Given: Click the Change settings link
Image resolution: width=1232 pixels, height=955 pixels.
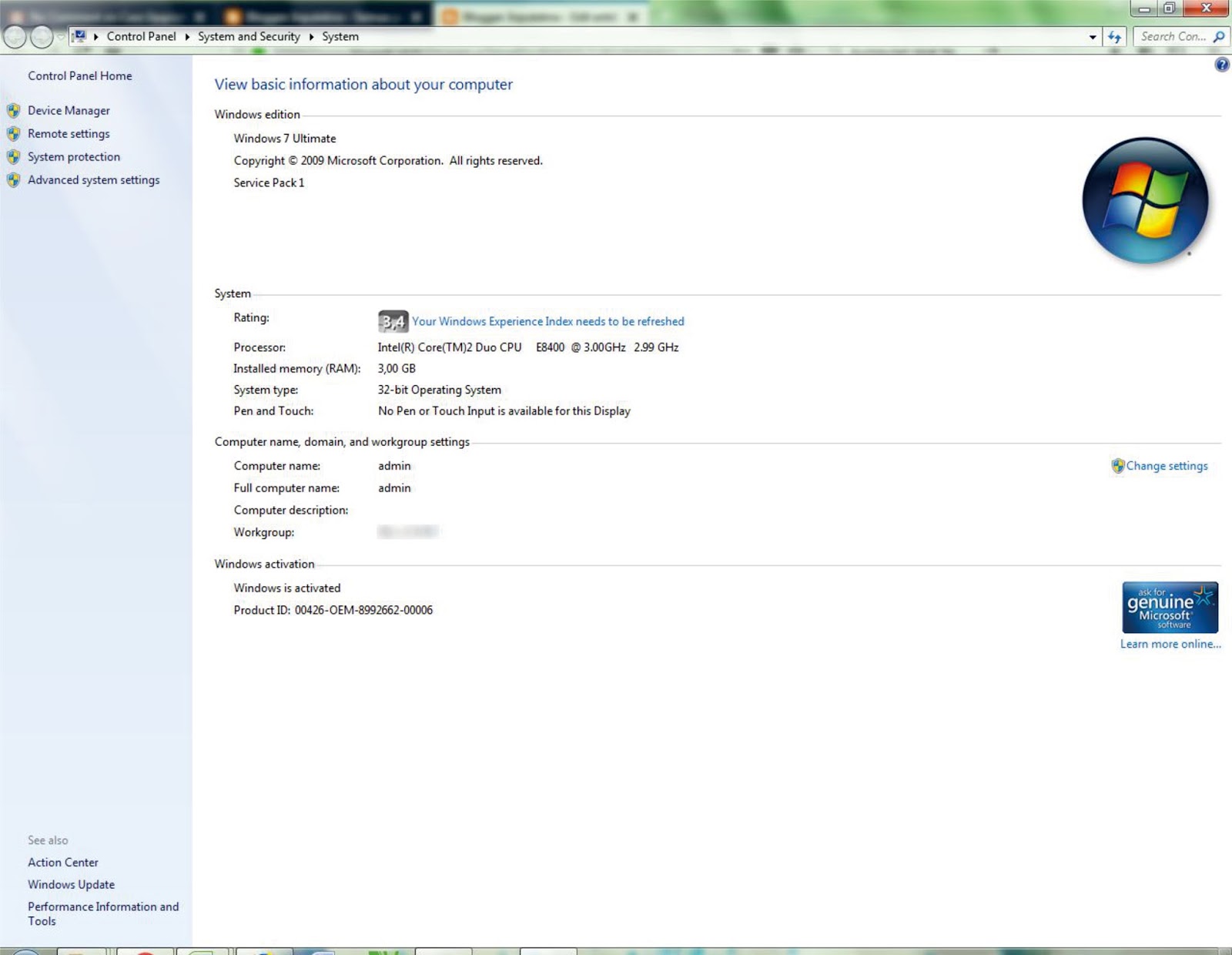Looking at the screenshot, I should point(1167,466).
